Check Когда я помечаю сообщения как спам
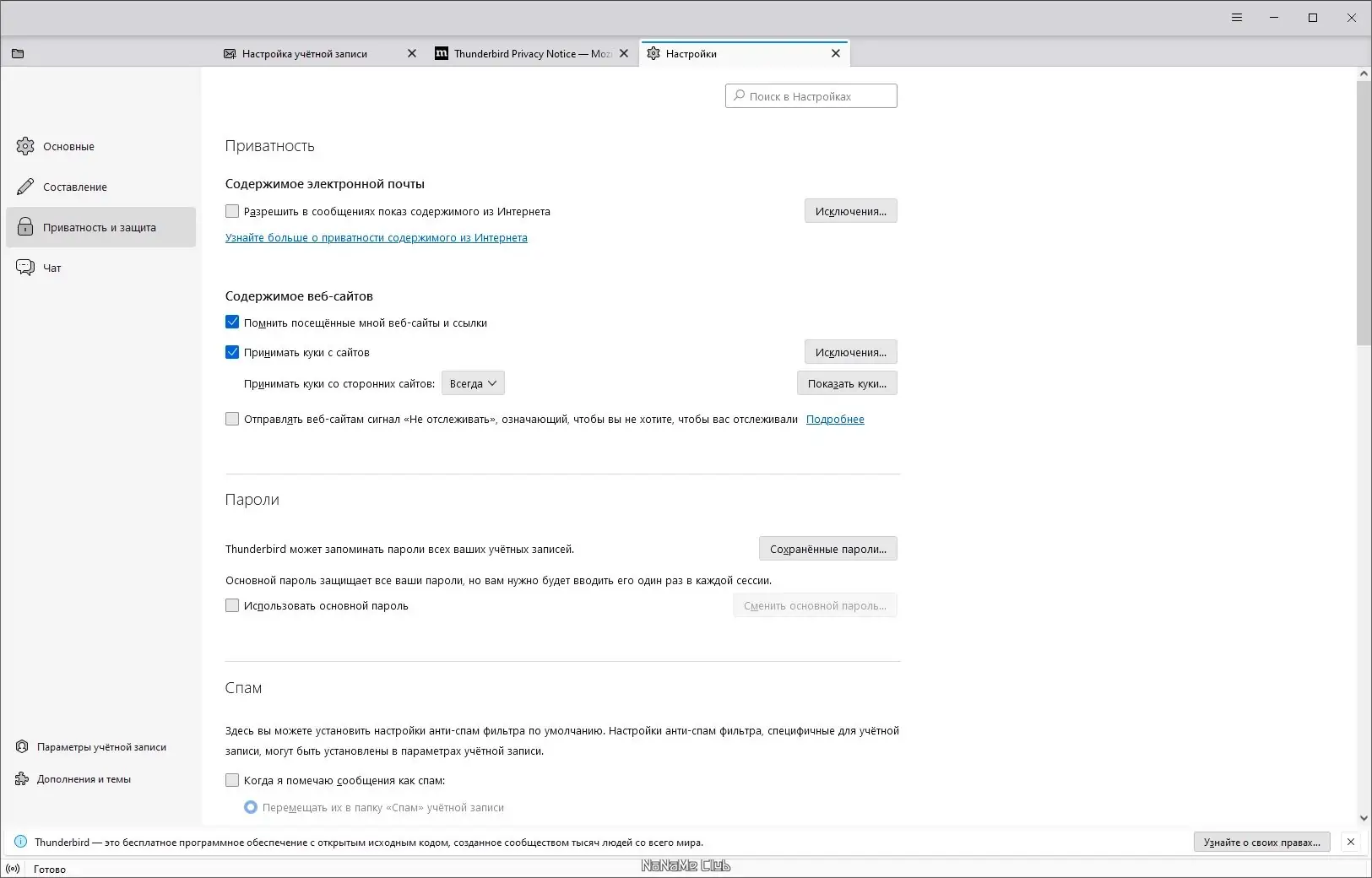Screen dimensions: 1372x878 click(232, 780)
